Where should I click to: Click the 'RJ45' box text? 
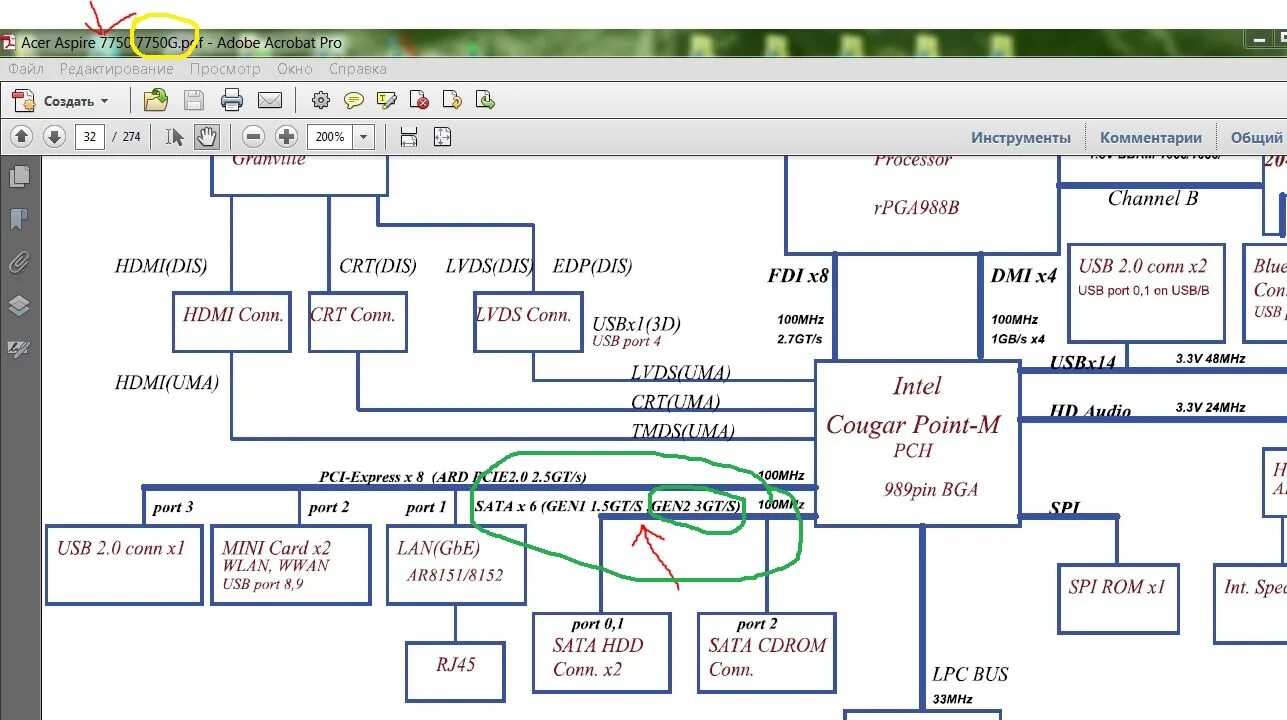(456, 664)
